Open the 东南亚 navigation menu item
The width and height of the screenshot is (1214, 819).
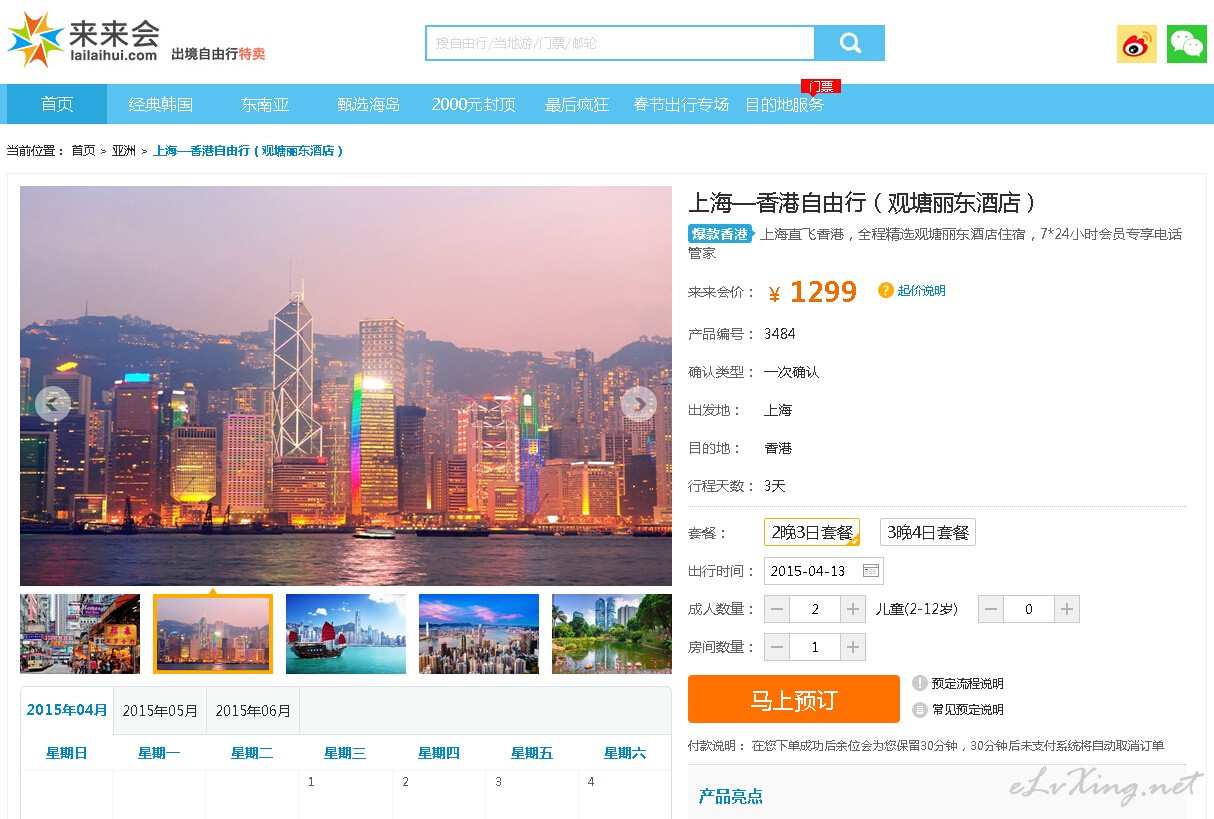tap(265, 104)
